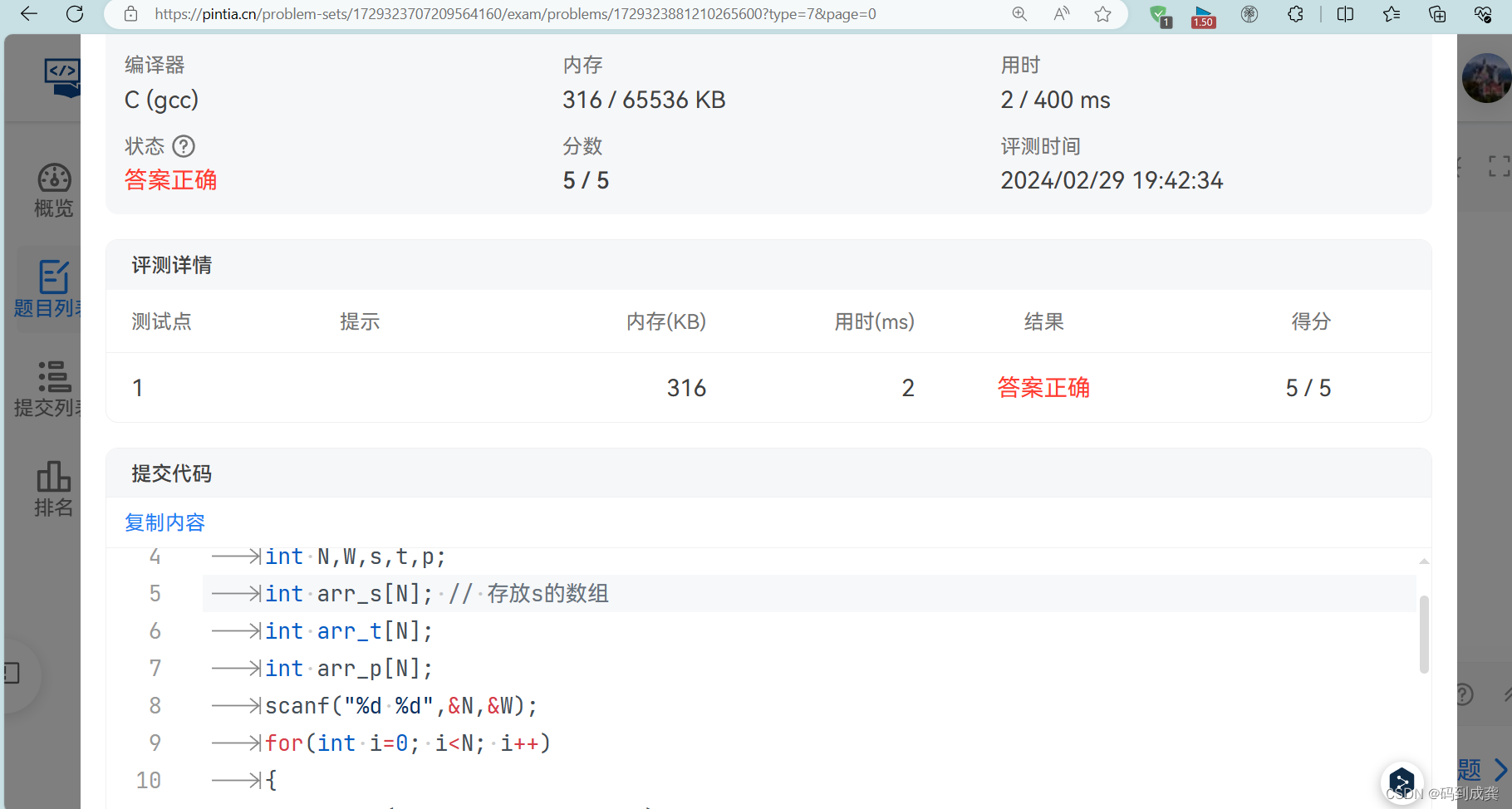Open the collections icon

point(1437,14)
